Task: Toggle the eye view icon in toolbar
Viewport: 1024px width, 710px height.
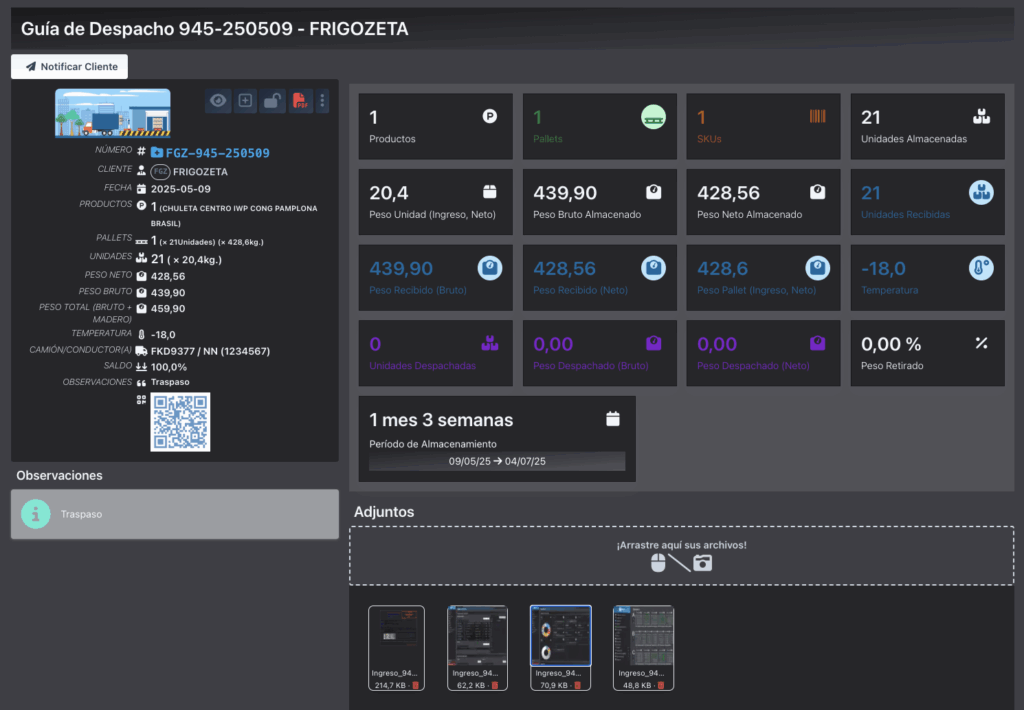Action: 218,101
